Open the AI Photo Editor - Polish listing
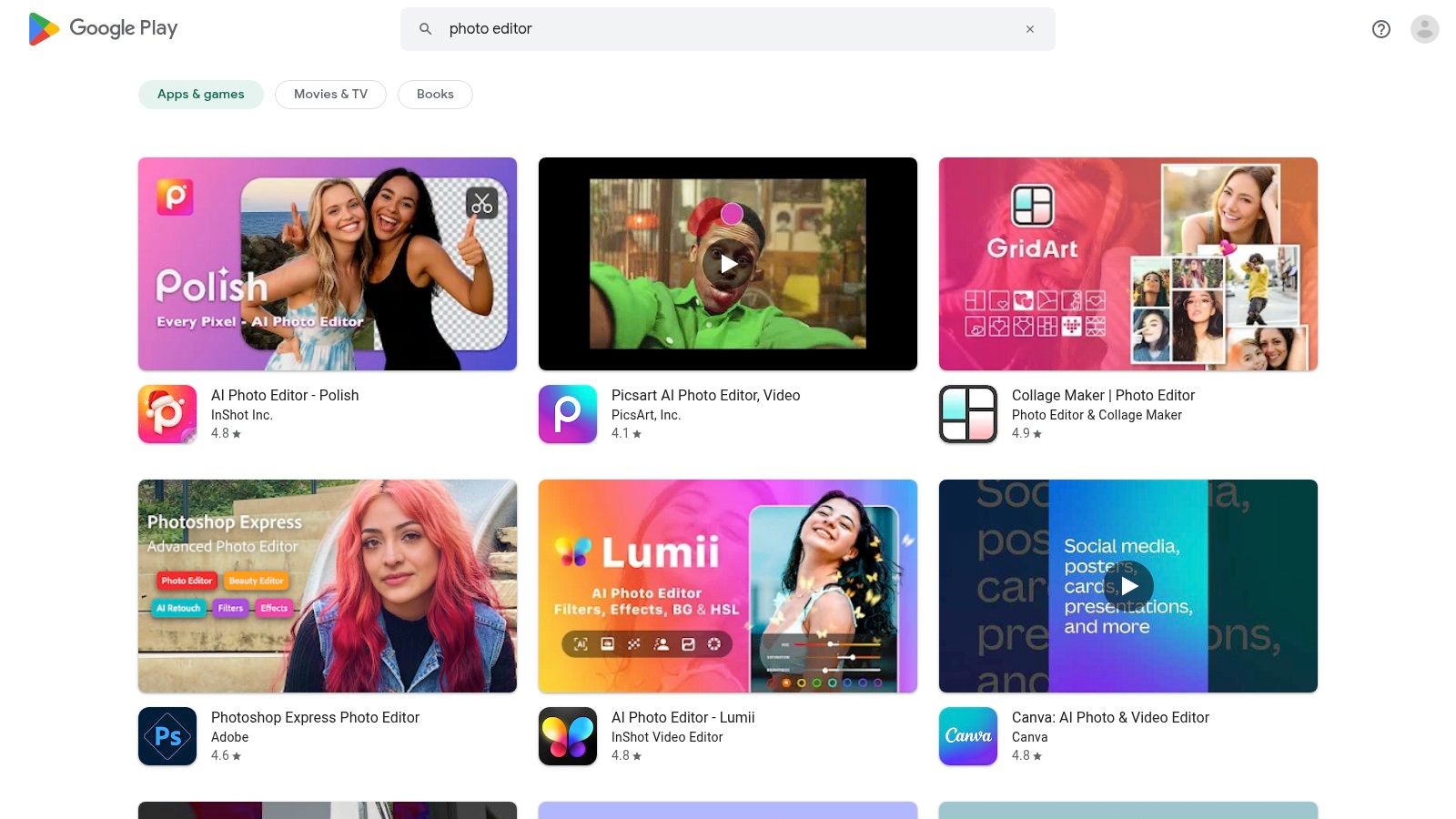Screen dimensions: 1456x819 (x=284, y=395)
